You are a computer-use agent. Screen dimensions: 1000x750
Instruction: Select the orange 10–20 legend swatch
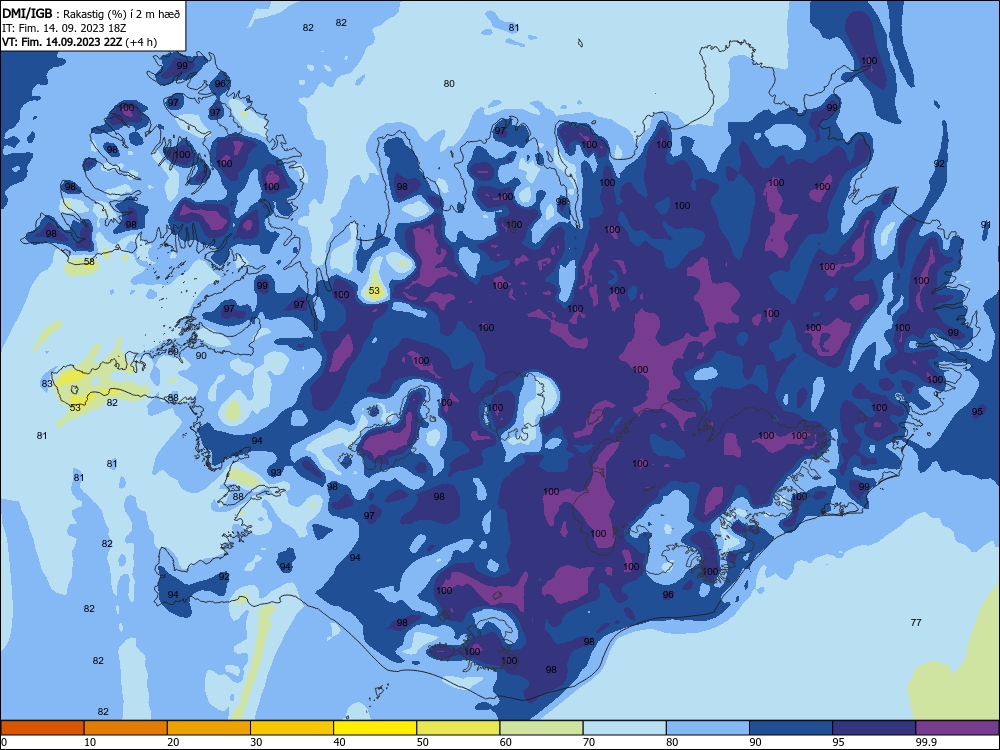click(126, 728)
